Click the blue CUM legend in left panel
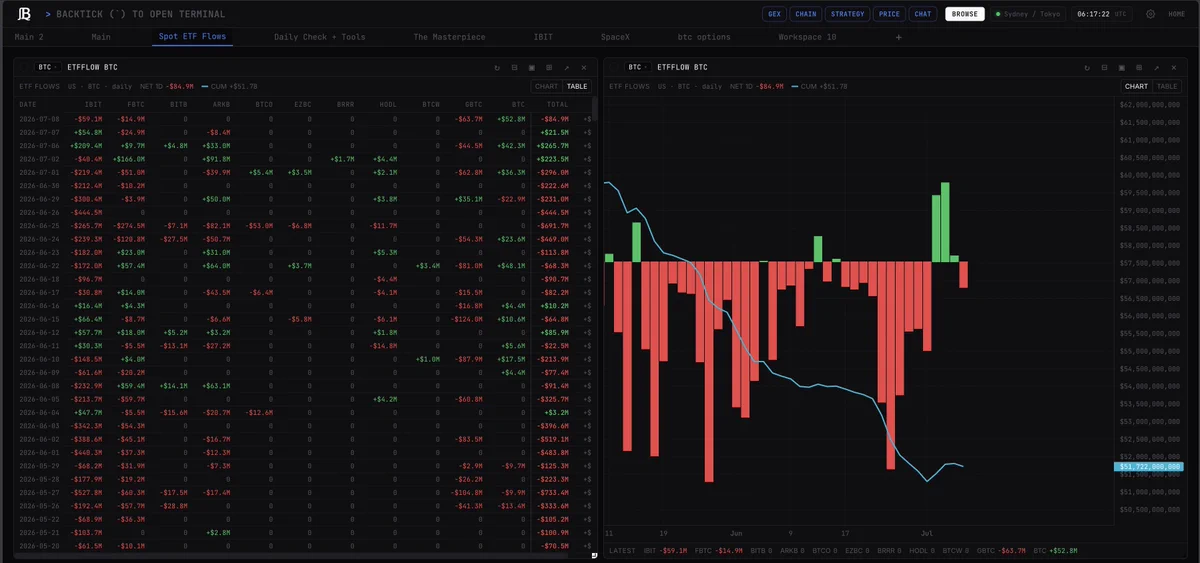 229,87
